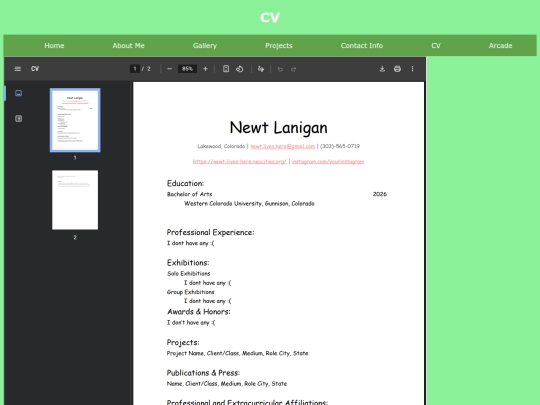The width and height of the screenshot is (540, 405).
Task: Open the Arcade page
Action: 500,45
